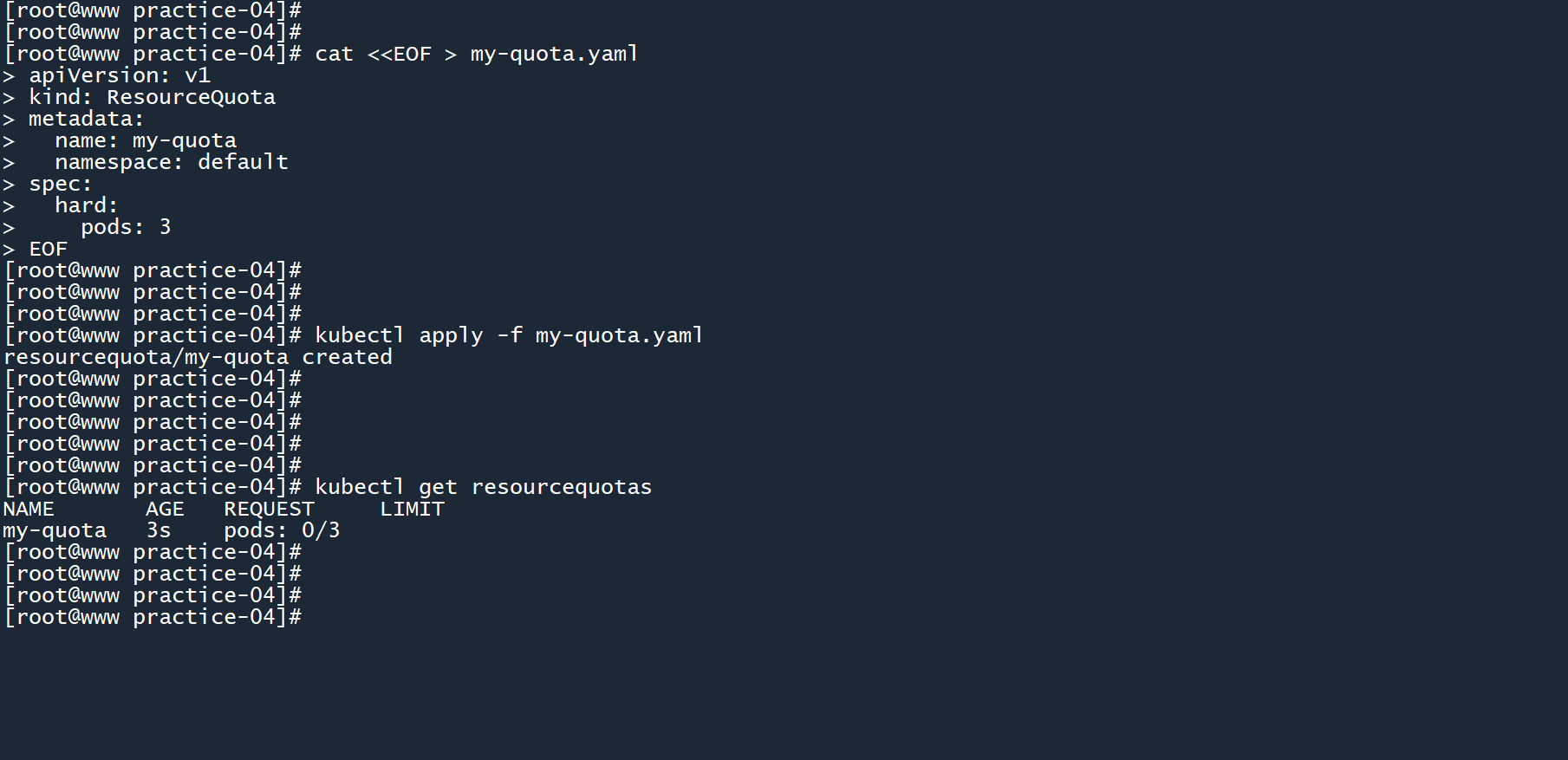Image resolution: width=1568 pixels, height=760 pixels.
Task: Click the closing 'EOF' heredoc line
Action: 48,249
